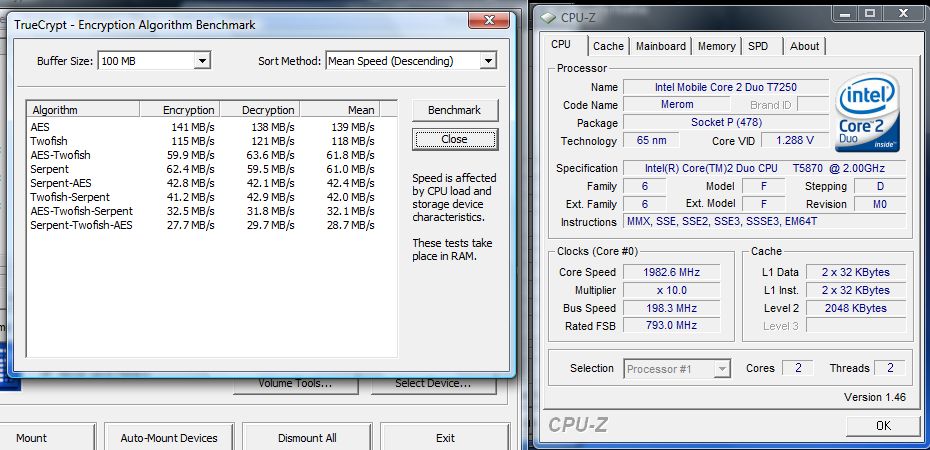Viewport: 930px width, 450px height.
Task: Click the Dismount All button
Action: click(x=307, y=438)
